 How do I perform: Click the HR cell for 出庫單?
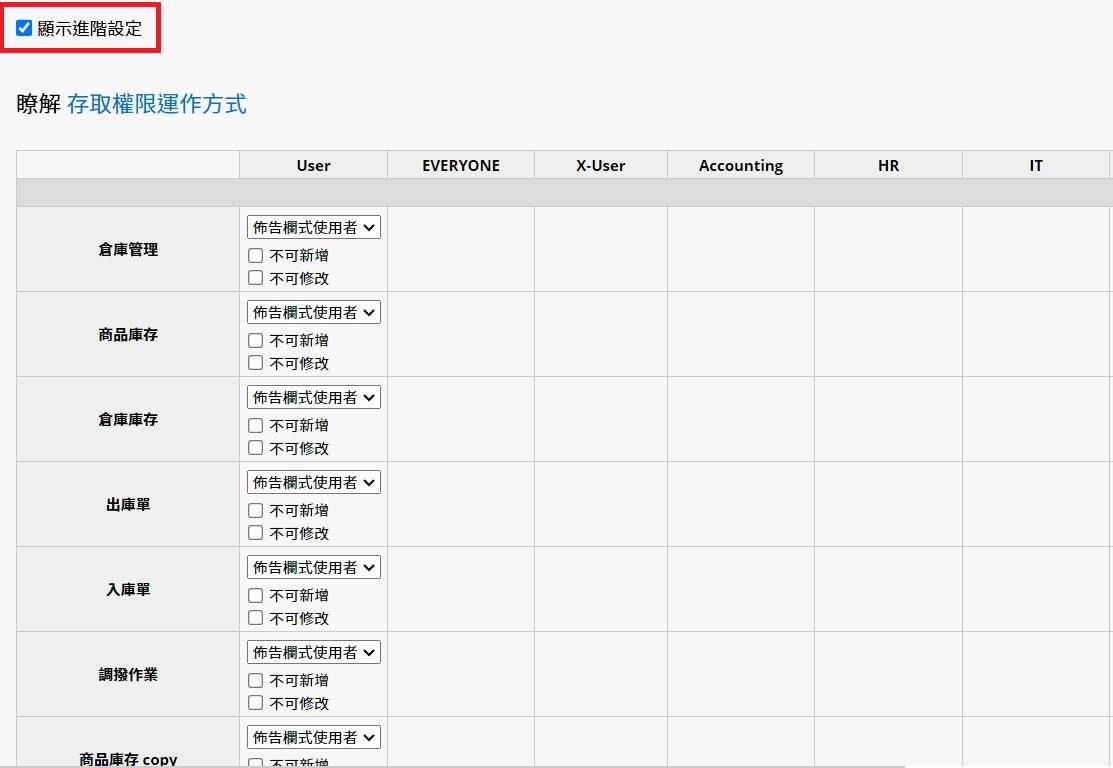coord(888,504)
